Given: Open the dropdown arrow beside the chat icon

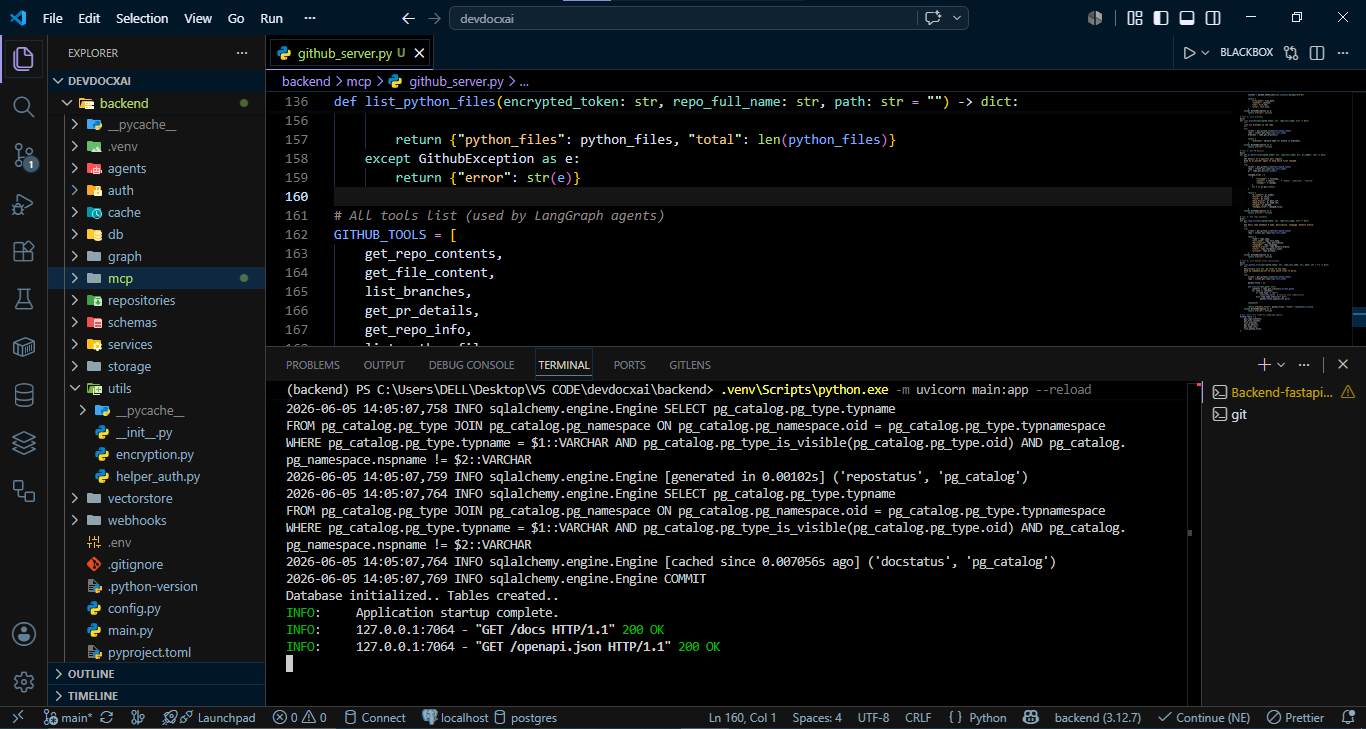Looking at the screenshot, I should [958, 18].
